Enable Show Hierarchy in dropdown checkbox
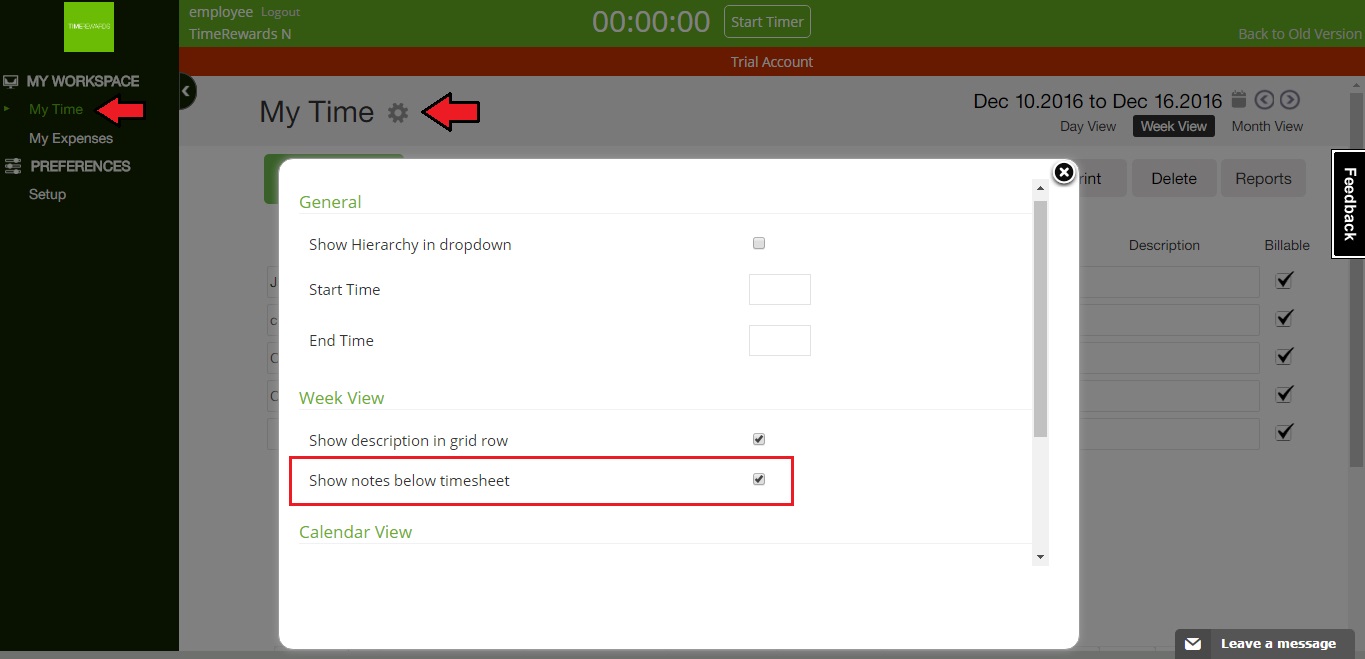This screenshot has height=659, width=1365. click(x=759, y=243)
